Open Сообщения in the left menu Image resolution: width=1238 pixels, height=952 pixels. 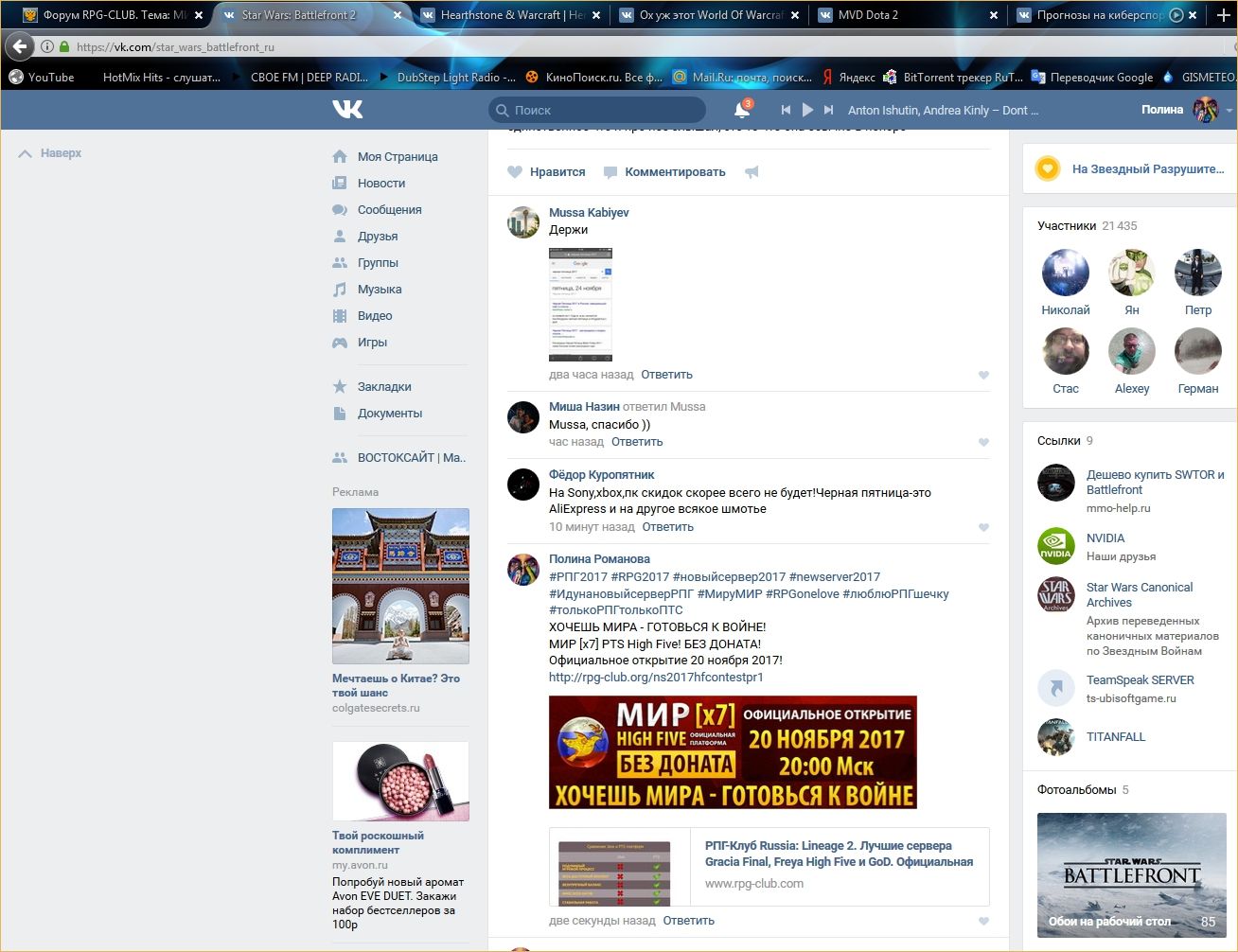[389, 210]
